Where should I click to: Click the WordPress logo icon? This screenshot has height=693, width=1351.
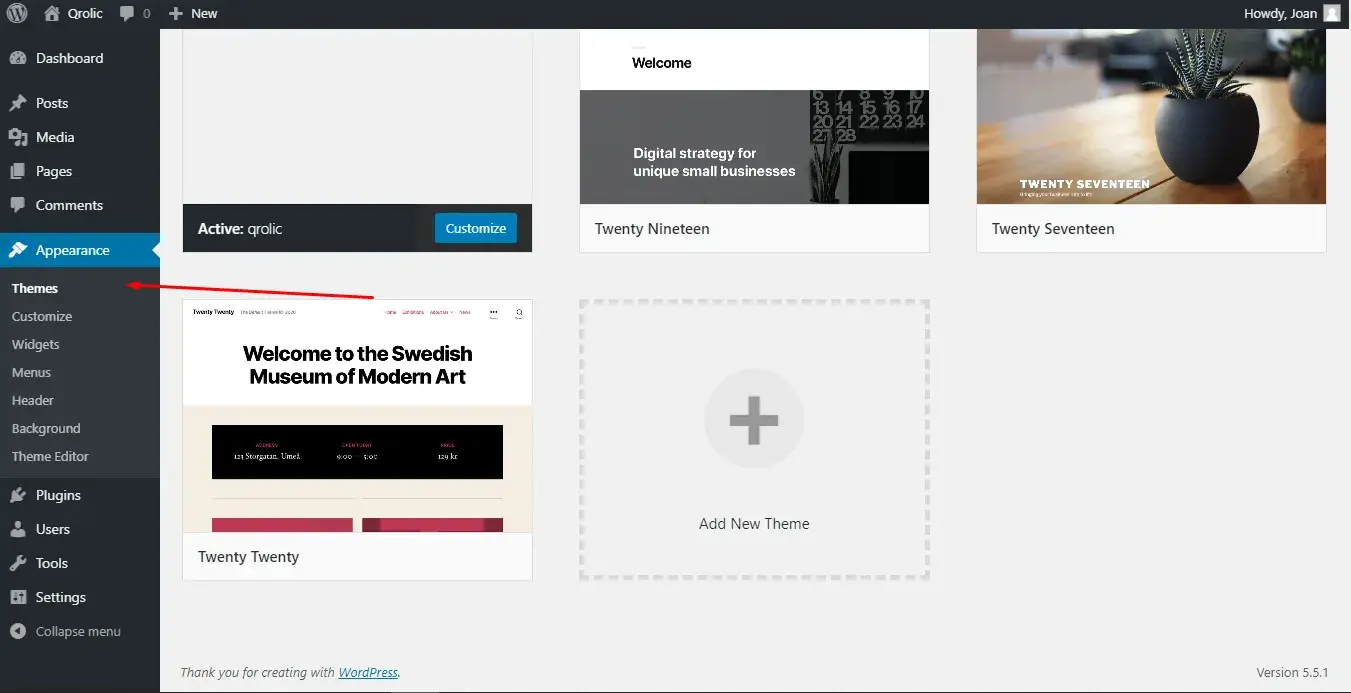(17, 14)
